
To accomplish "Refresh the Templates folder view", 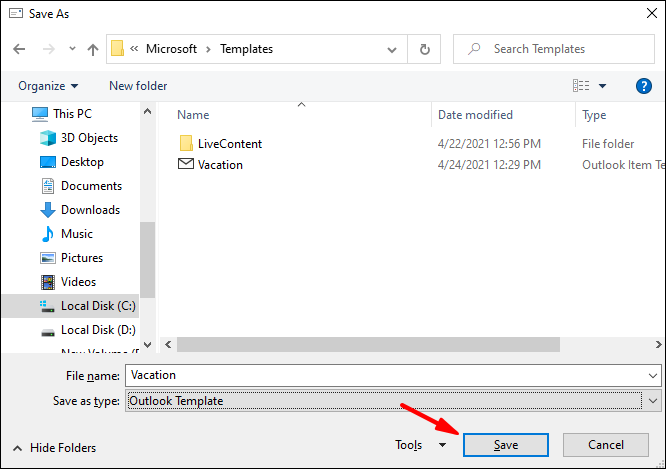I will point(424,49).
